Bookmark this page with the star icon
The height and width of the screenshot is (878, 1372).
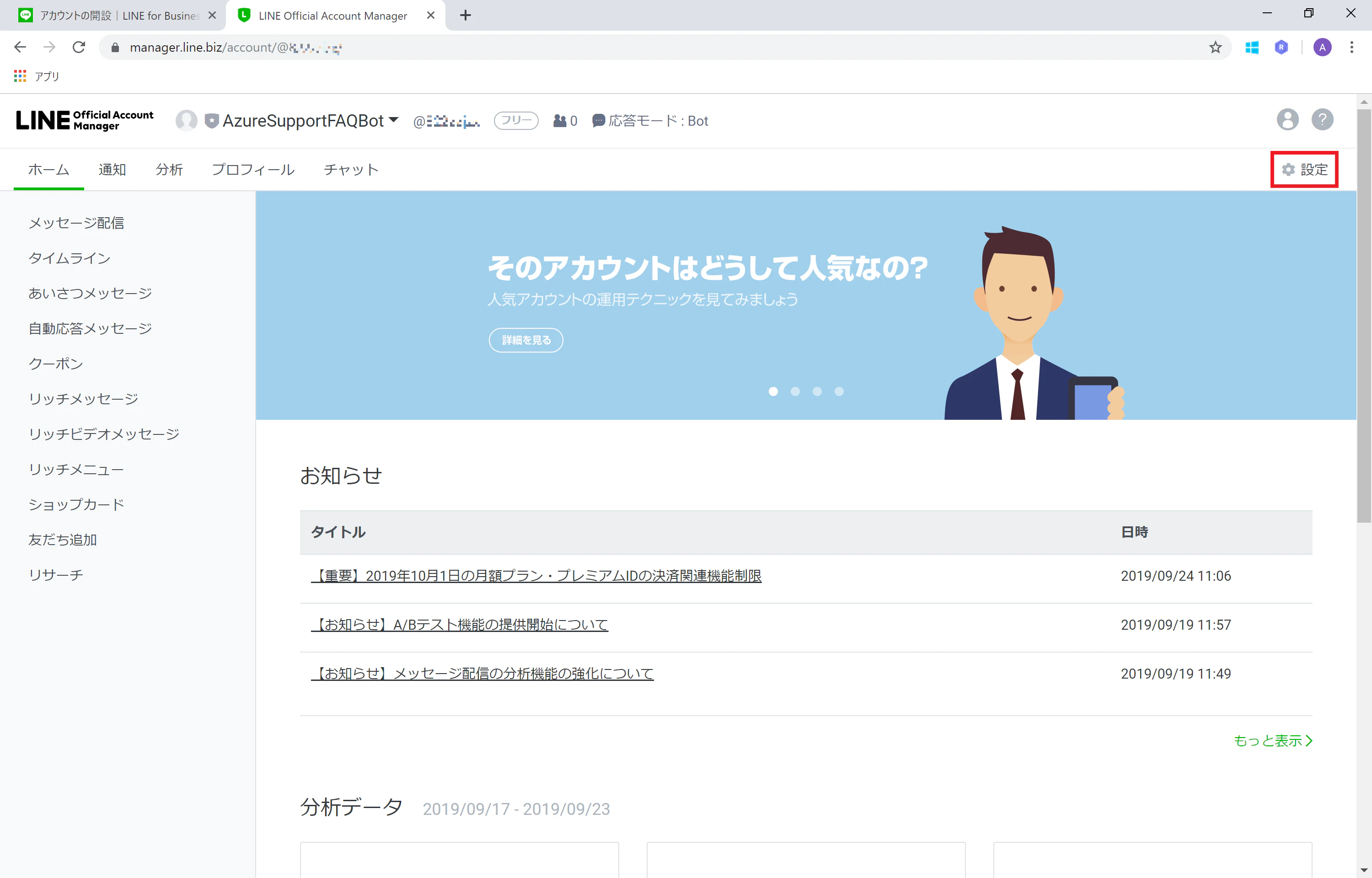pos(1215,47)
